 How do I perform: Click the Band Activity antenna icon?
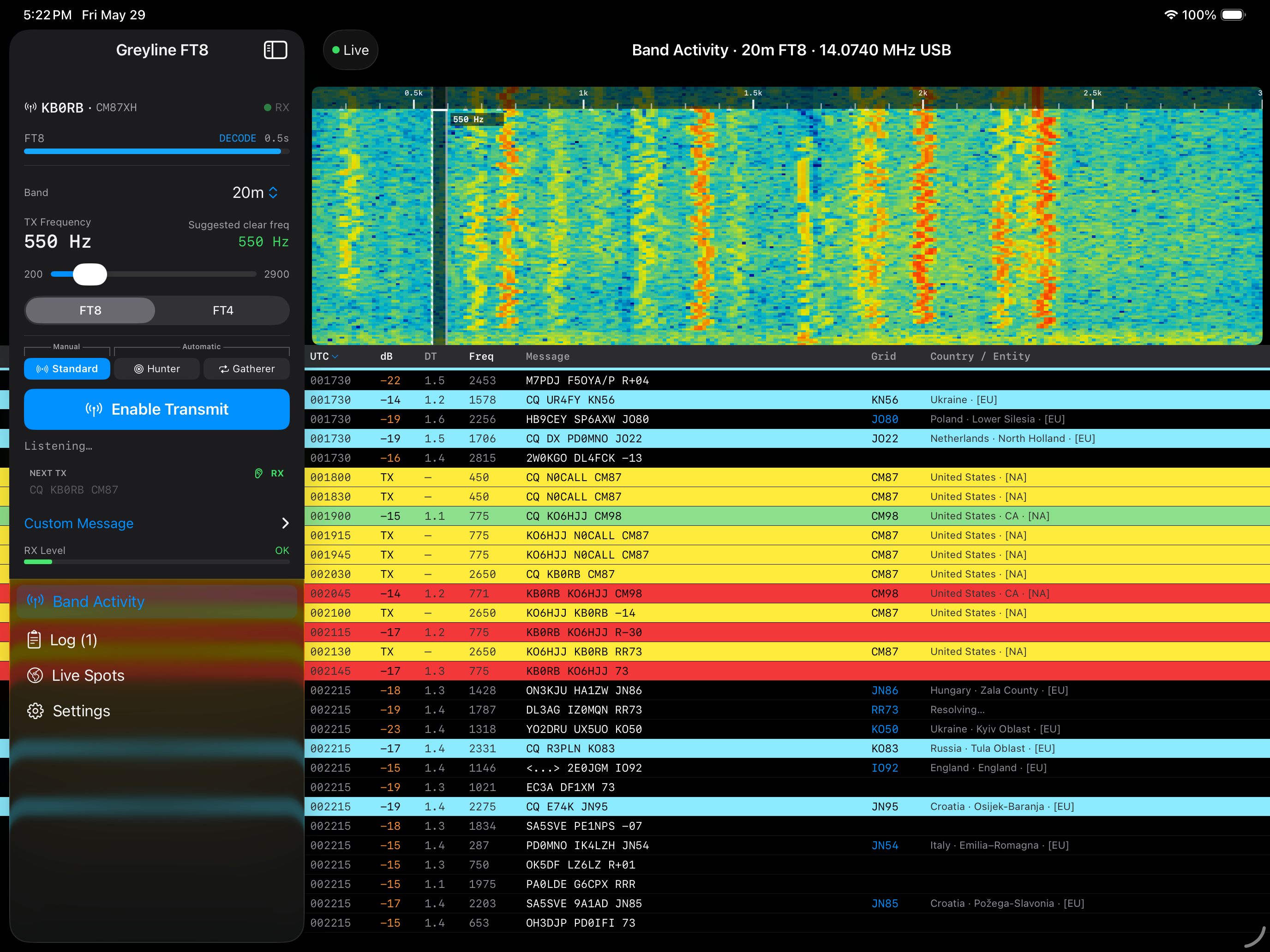(36, 601)
